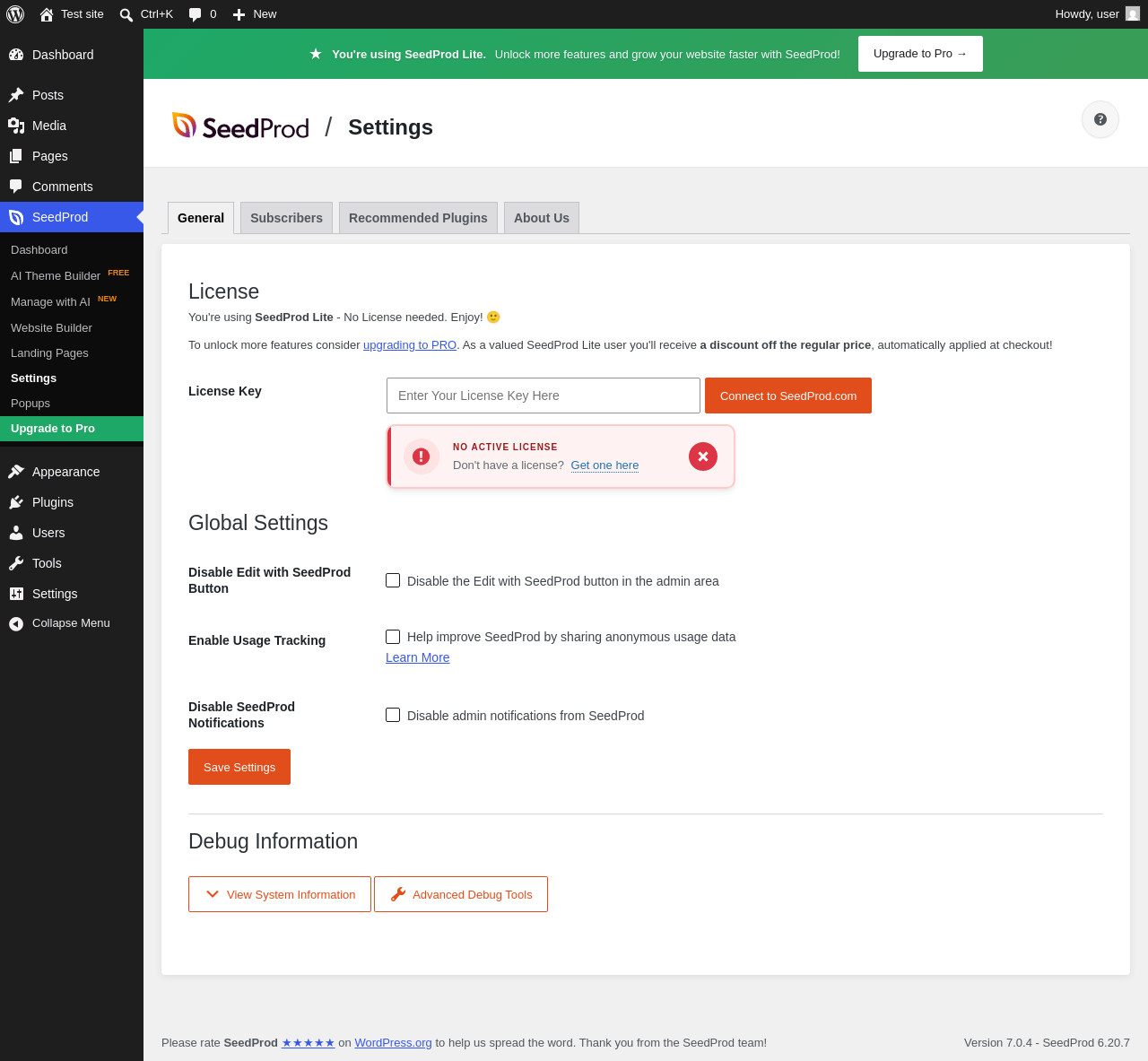
Task: Click the Settings page heading
Action: point(390,127)
